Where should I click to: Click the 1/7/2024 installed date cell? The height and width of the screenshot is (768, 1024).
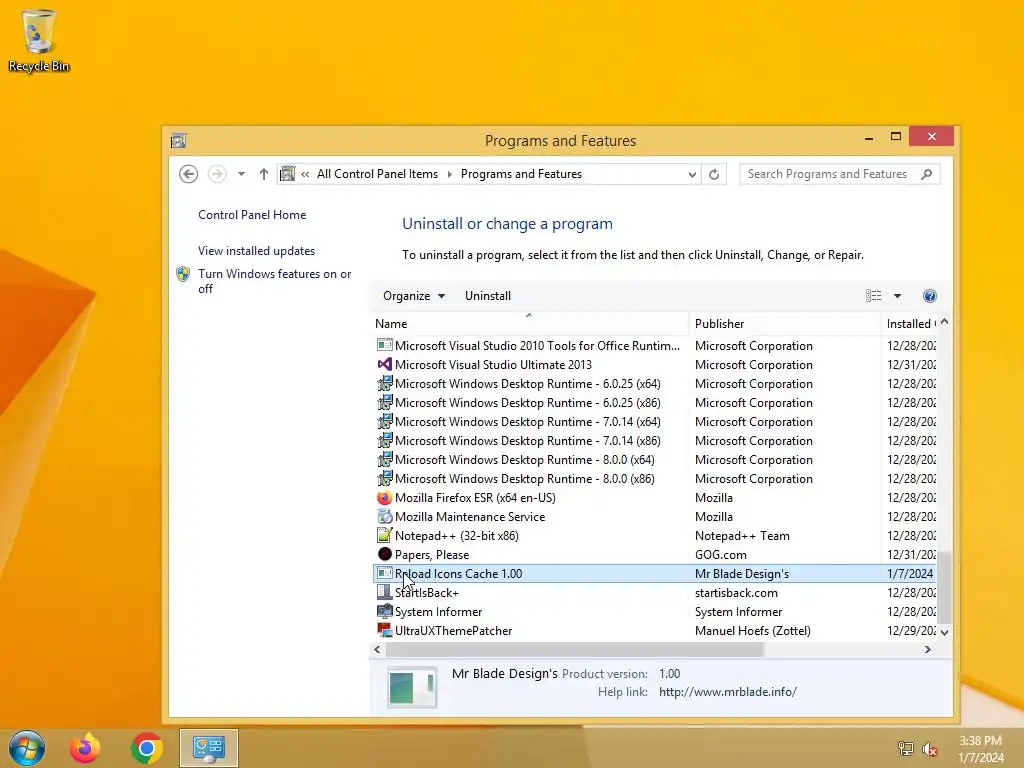(x=910, y=573)
